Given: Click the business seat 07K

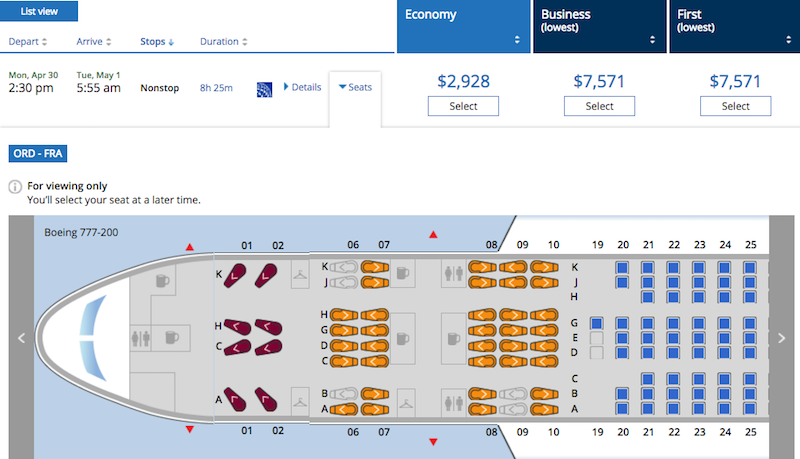Looking at the screenshot, I should coord(375,267).
